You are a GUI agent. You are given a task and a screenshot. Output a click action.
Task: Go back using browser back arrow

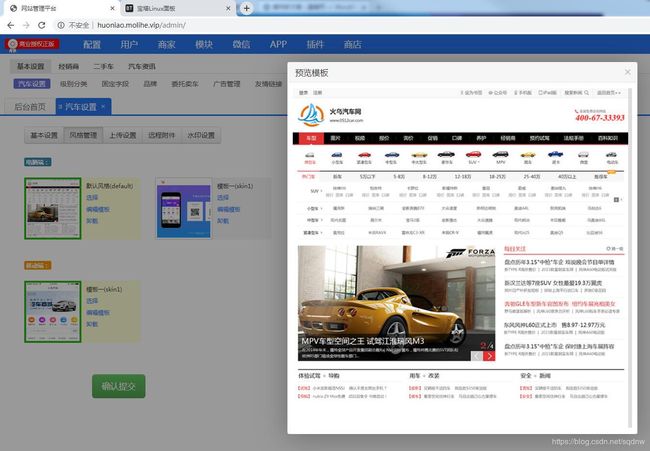pyautogui.click(x=11, y=25)
